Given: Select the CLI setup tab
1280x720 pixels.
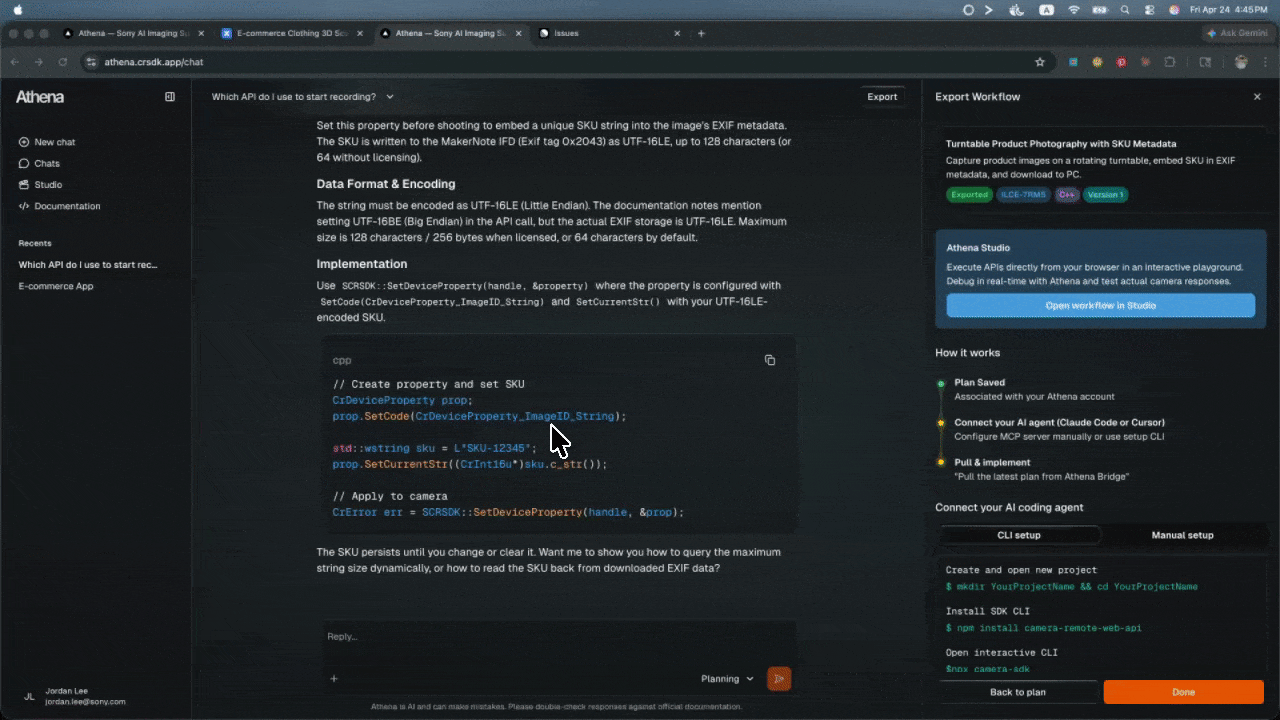Looking at the screenshot, I should click(1019, 535).
